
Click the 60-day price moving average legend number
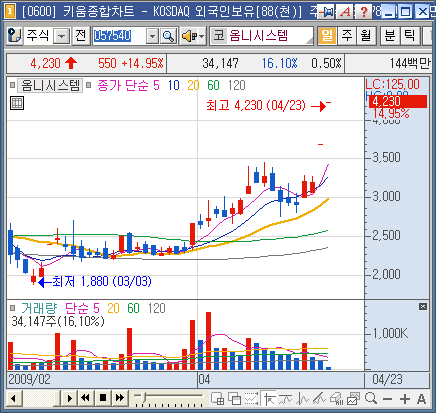coord(213,86)
